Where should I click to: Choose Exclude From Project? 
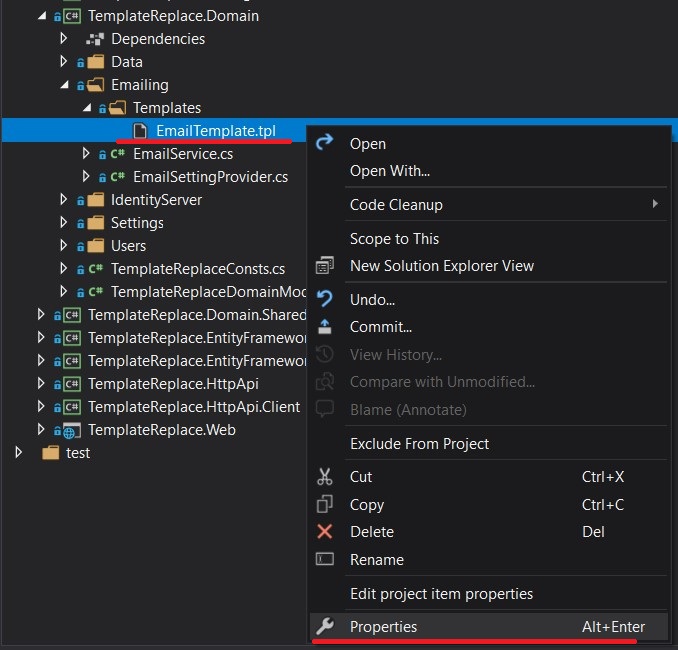[x=419, y=444]
